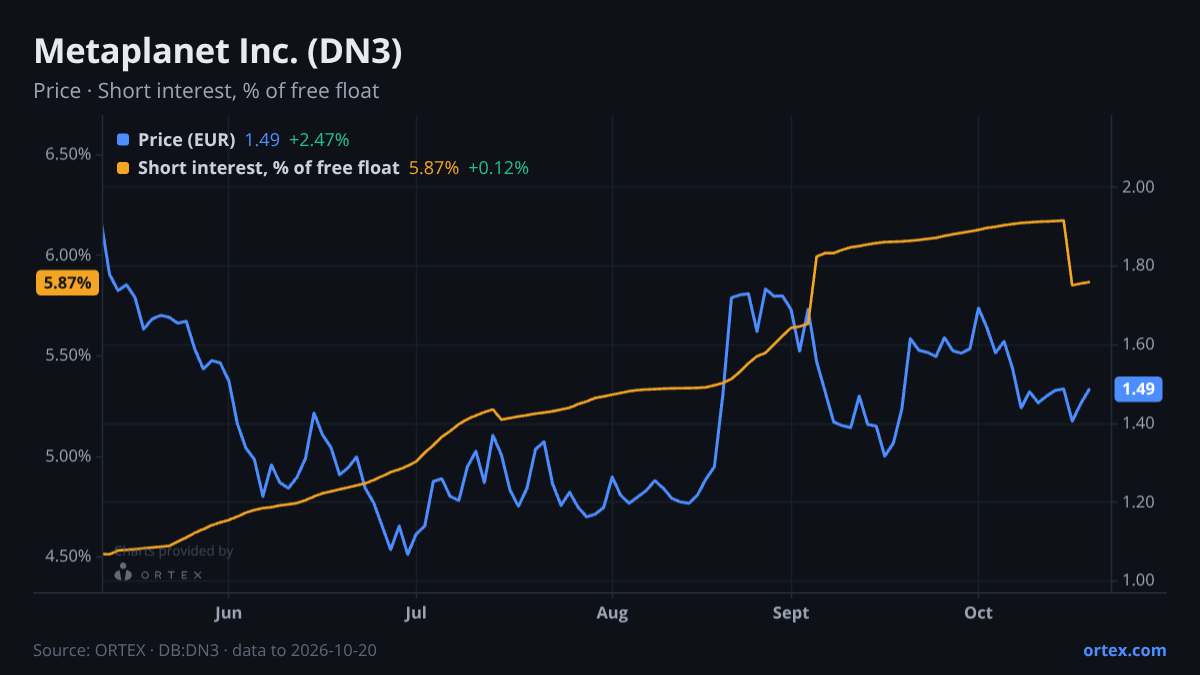Click the Jun x-axis label

click(229, 613)
